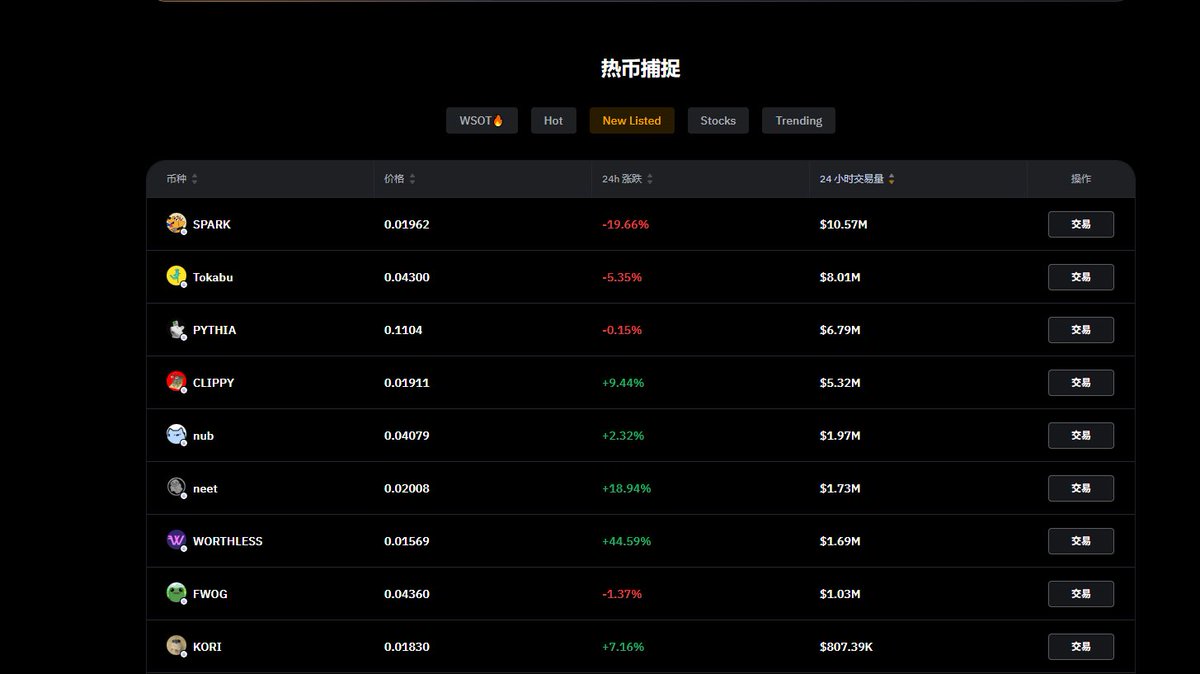
Task: Click the FWOG coin icon
Action: click(176, 593)
